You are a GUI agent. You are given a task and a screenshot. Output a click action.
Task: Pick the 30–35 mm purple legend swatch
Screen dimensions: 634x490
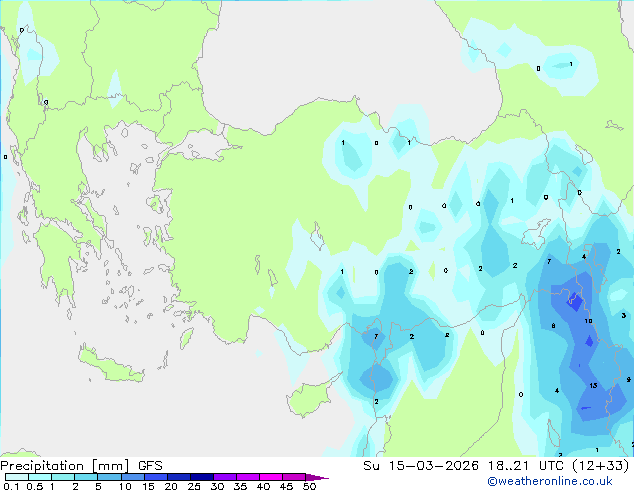tap(224, 477)
